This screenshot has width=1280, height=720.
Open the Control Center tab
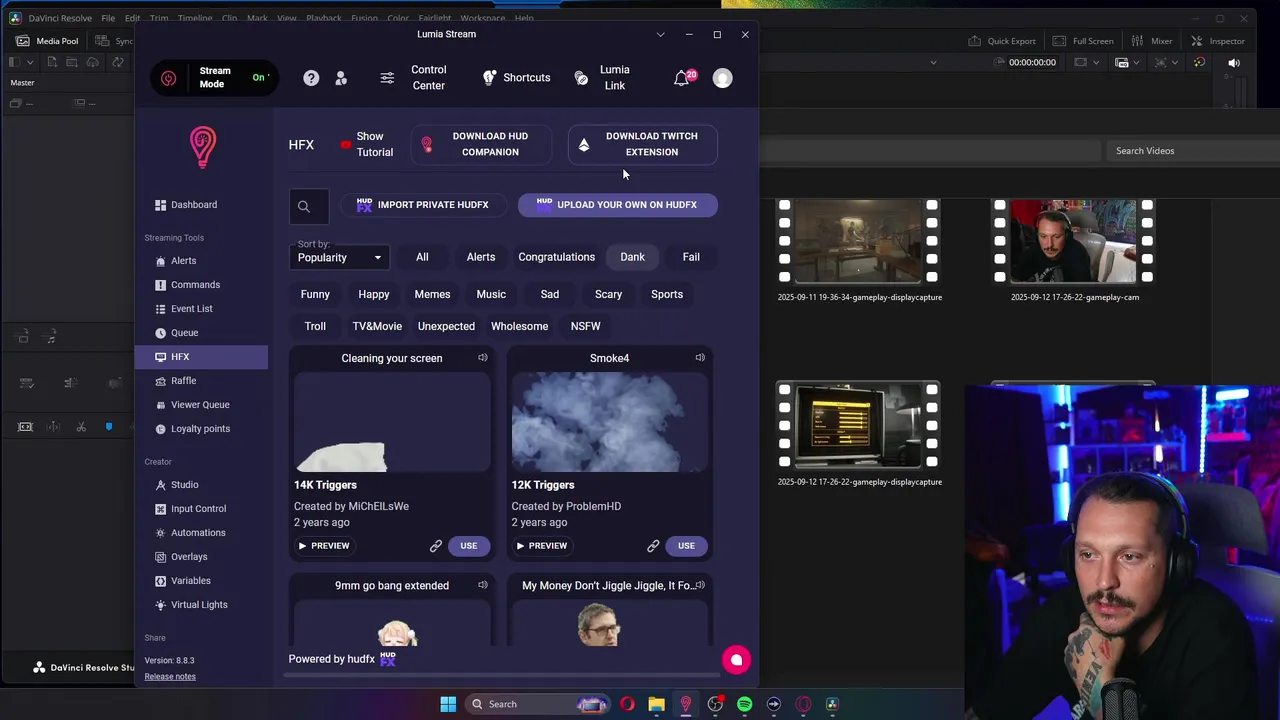coord(414,78)
